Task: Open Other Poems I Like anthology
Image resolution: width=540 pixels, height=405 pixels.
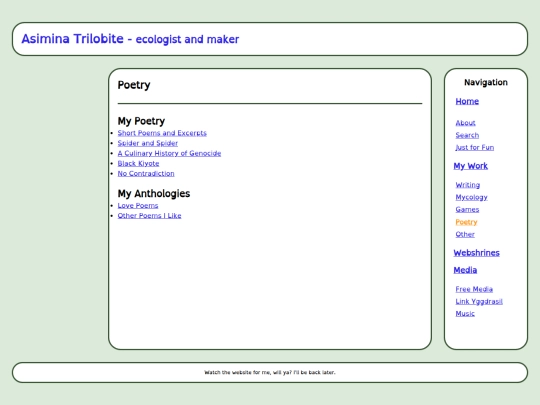Action: (149, 216)
